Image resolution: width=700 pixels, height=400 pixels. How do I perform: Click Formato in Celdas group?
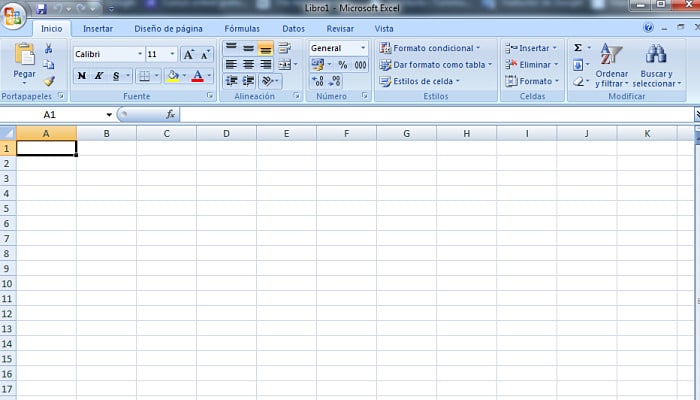tap(532, 81)
